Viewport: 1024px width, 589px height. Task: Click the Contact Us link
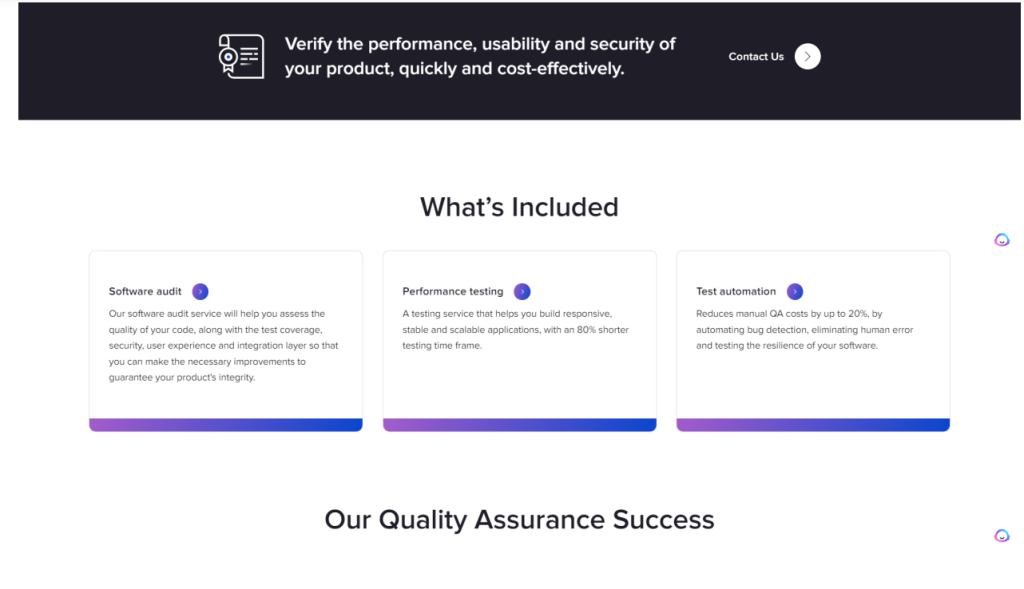pyautogui.click(x=756, y=57)
